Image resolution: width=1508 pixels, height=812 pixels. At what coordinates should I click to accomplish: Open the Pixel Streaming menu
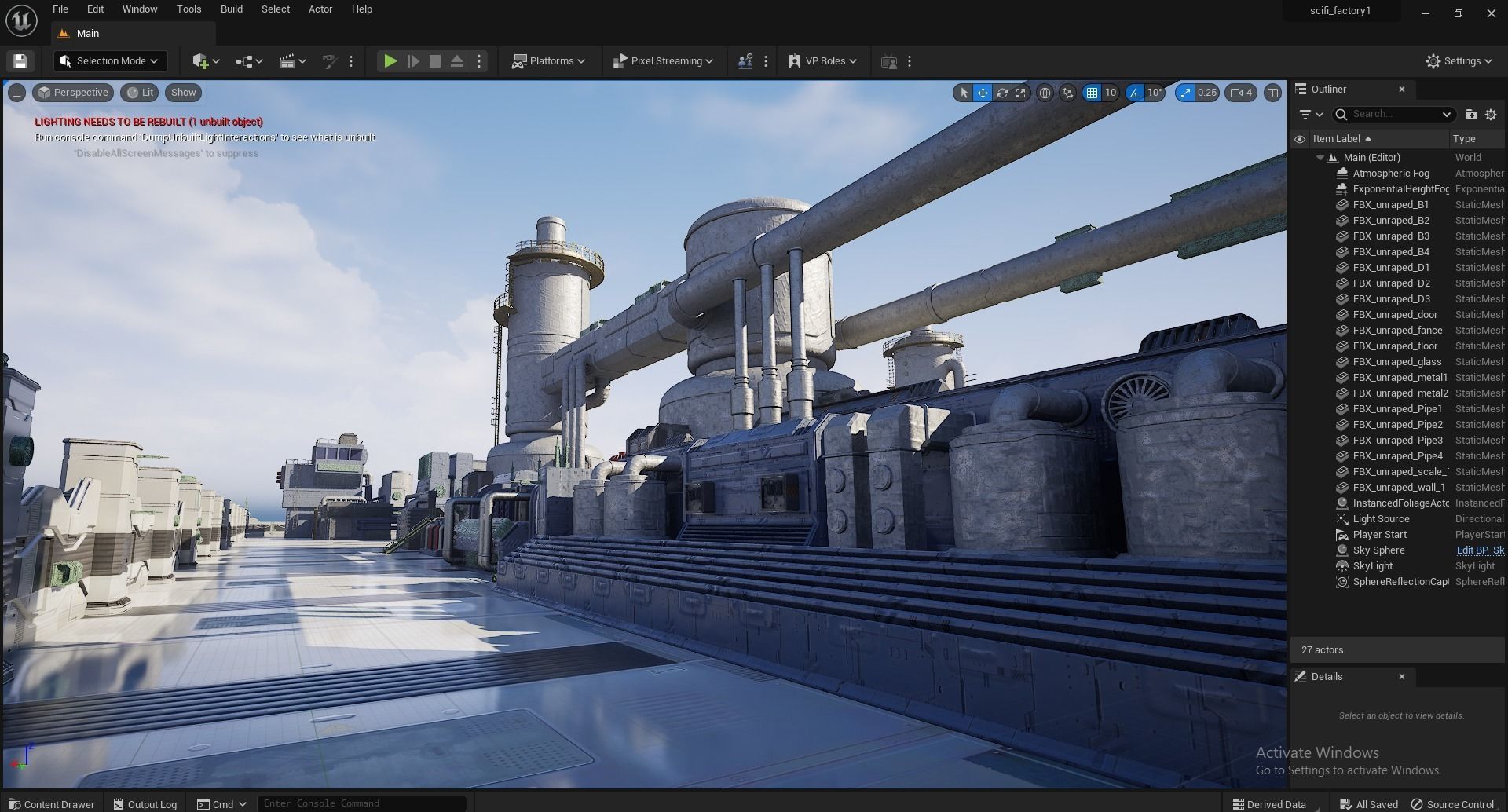click(x=663, y=61)
